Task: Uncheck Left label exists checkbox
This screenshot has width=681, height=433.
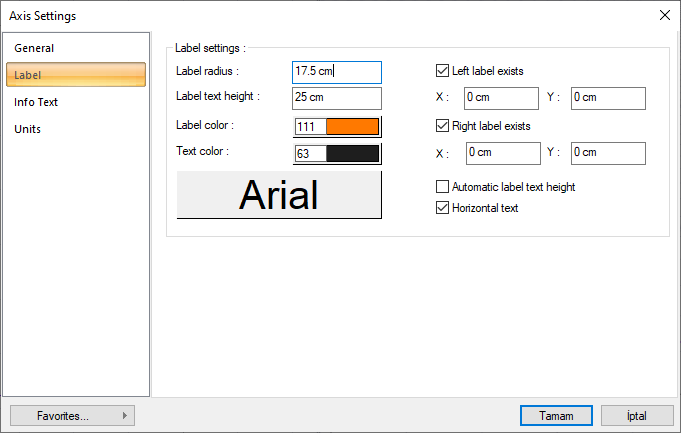Action: pos(443,72)
